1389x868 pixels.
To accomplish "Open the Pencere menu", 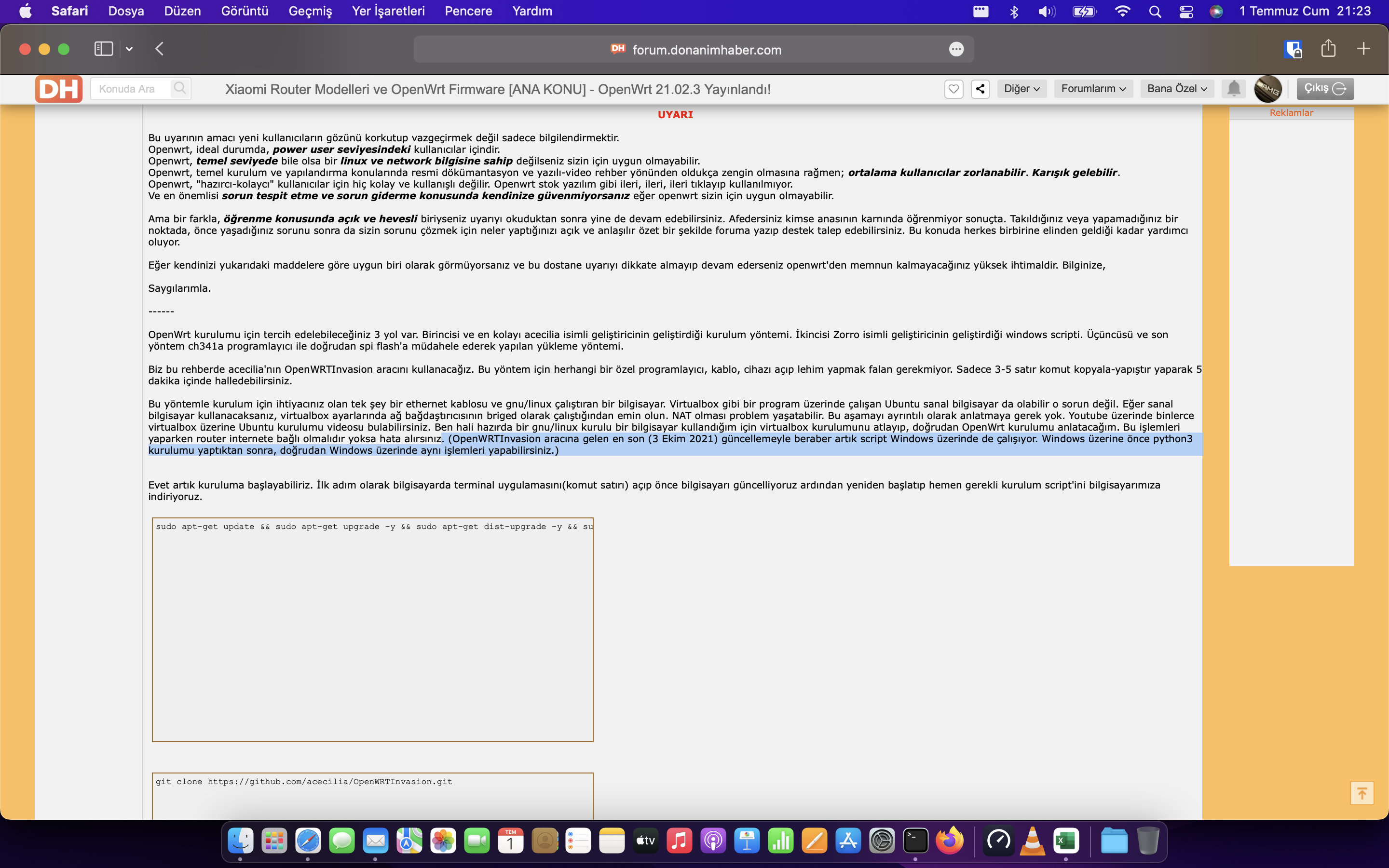I will tap(468, 11).
